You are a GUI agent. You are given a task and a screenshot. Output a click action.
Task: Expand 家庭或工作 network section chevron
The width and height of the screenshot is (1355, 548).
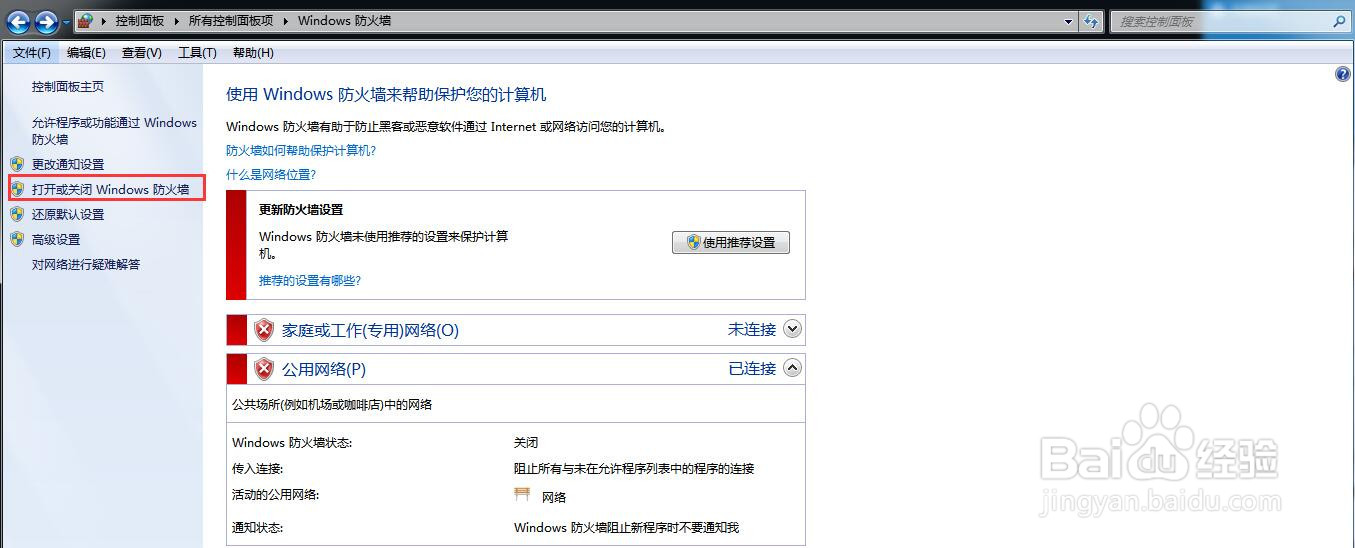coord(793,328)
